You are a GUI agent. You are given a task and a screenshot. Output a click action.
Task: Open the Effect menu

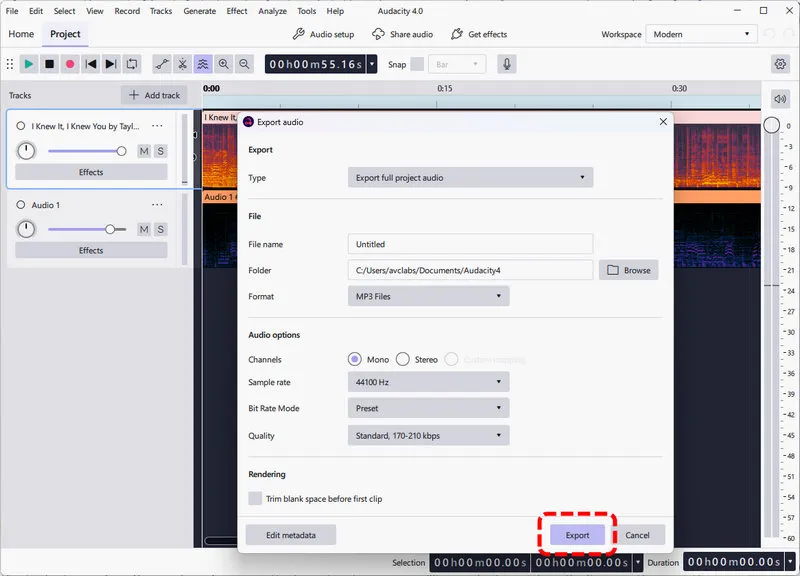coord(237,11)
